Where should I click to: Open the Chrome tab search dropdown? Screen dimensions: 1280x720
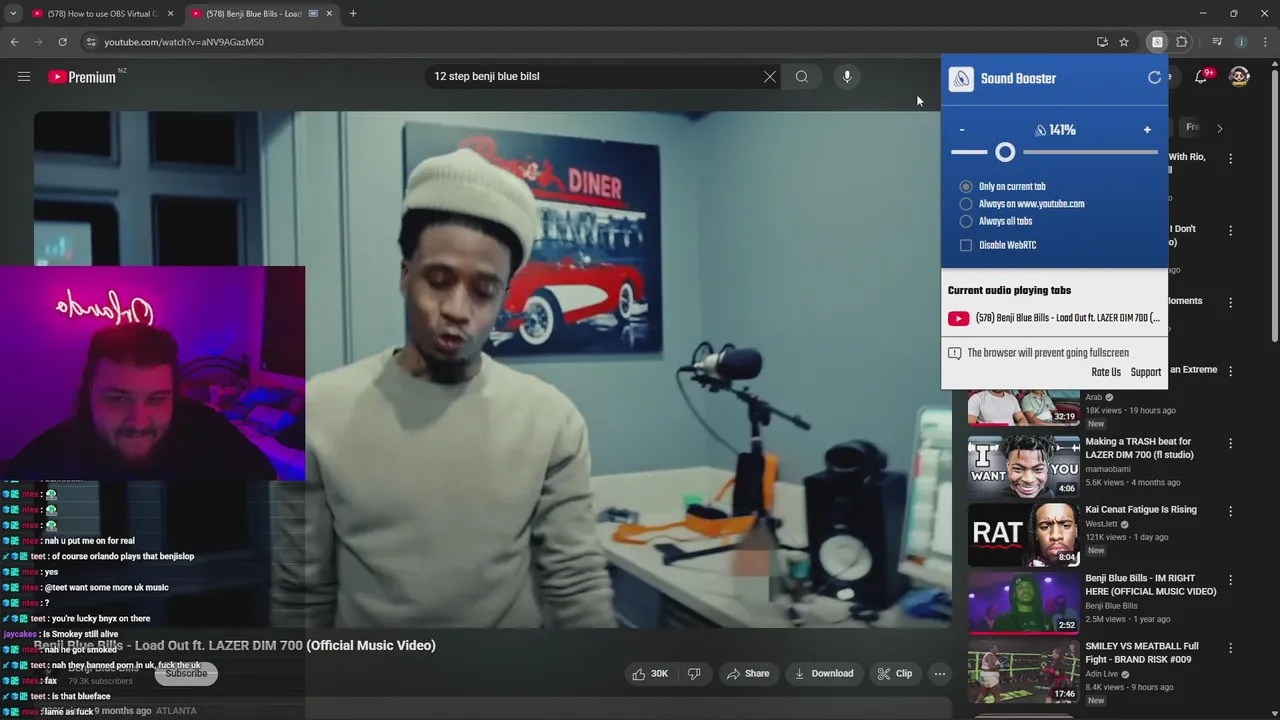tap(13, 14)
